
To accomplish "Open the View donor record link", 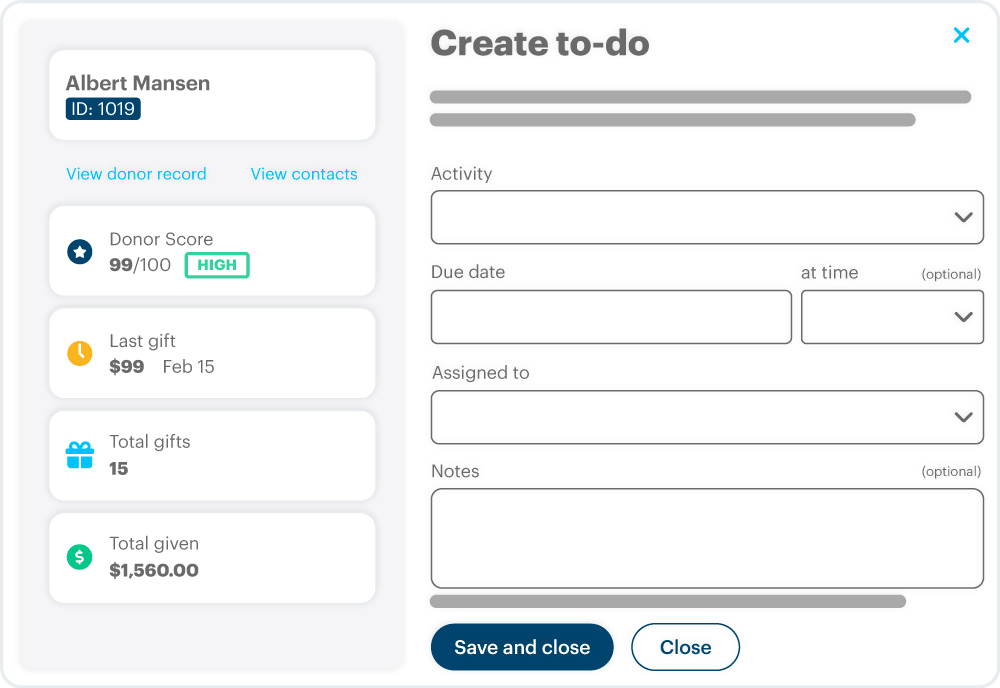I will pos(136,174).
